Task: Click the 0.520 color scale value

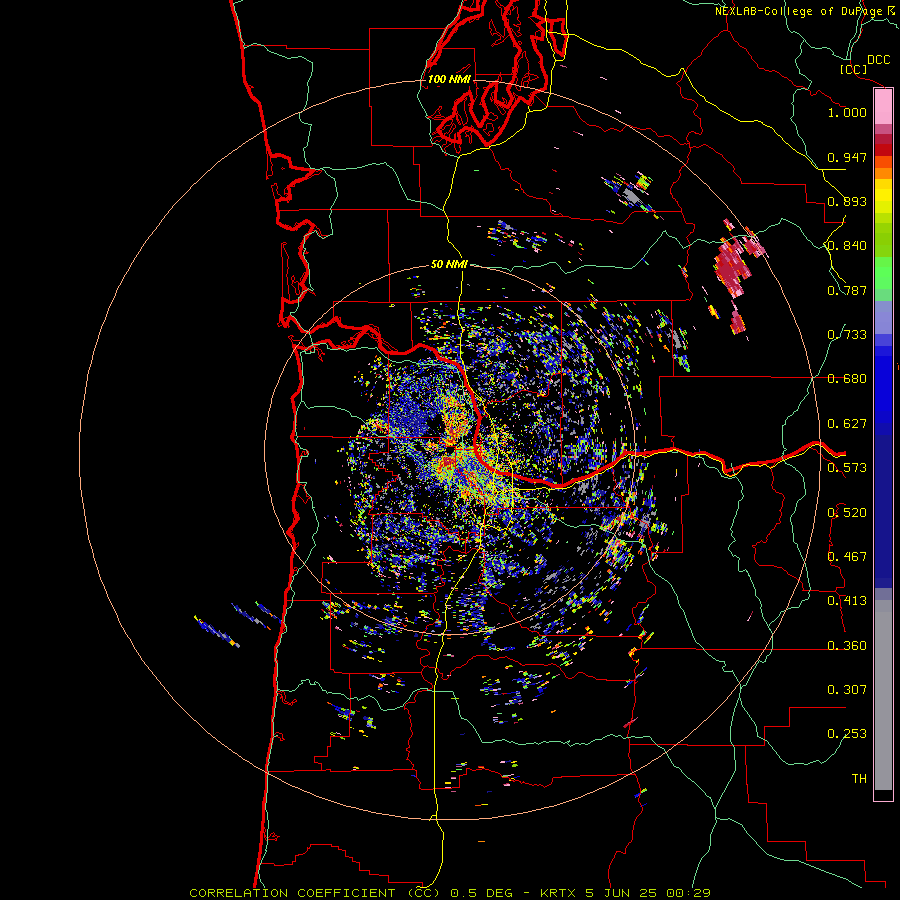Action: [x=847, y=513]
